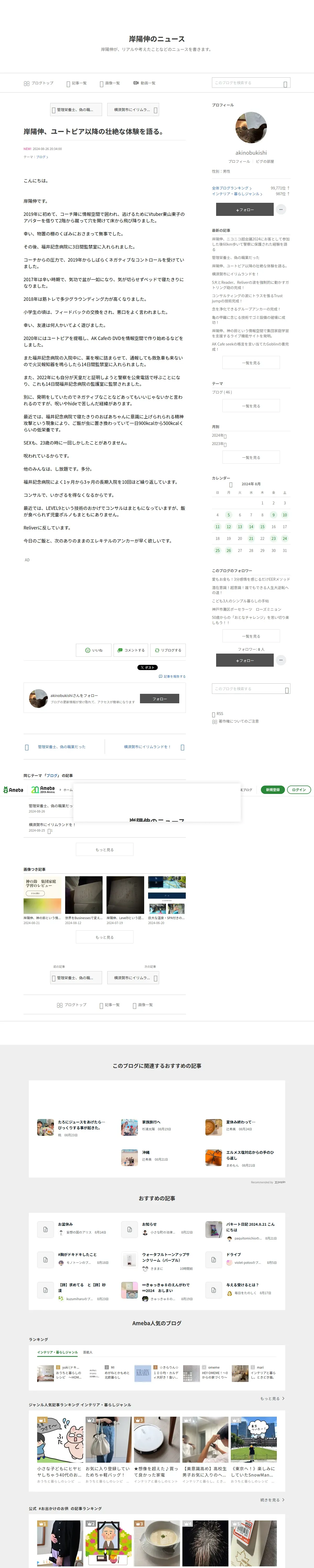The image size is (314, 1568).
Task: Click 一覧を見る under 最新の記事 list
Action: (251, 362)
